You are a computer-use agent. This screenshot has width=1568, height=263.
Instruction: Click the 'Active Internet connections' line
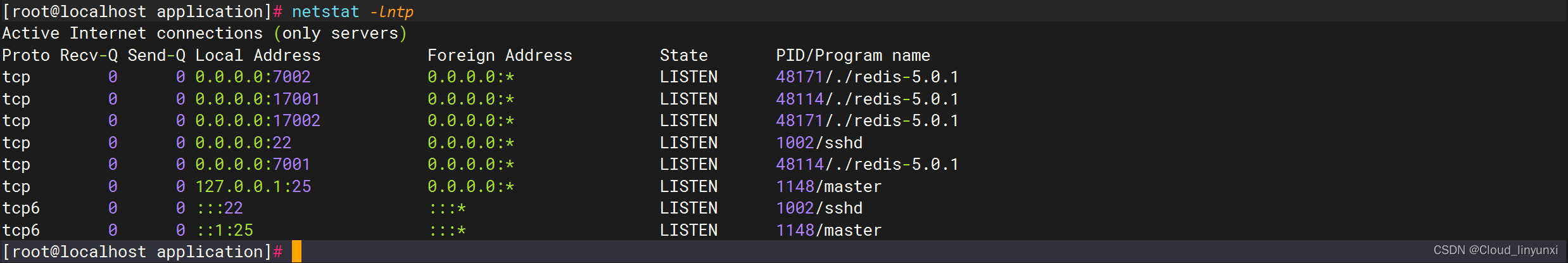205,33
